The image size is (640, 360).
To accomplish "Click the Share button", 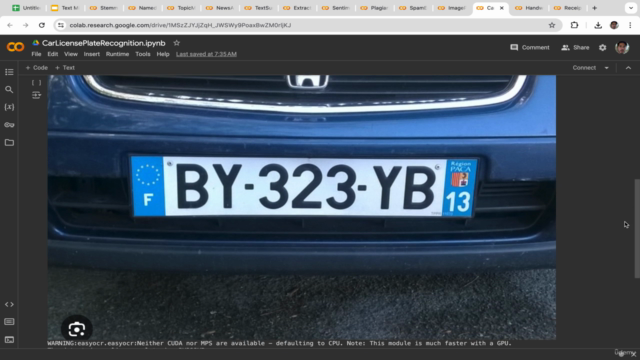I will point(575,47).
